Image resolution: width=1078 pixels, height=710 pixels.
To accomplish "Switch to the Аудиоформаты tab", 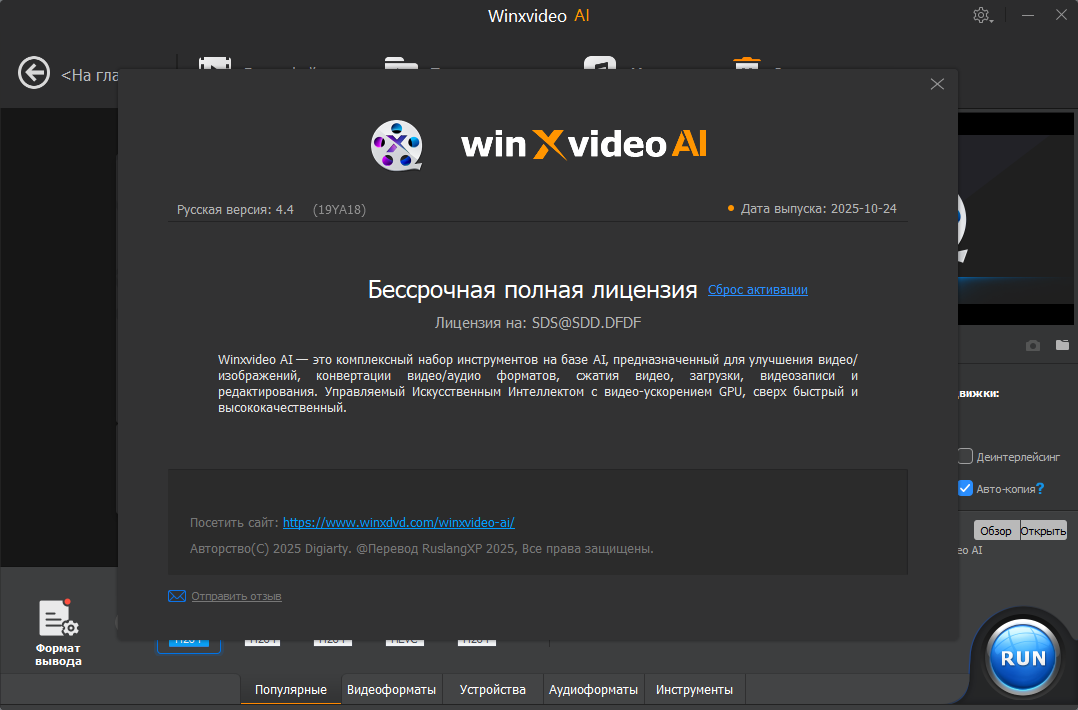I will pyautogui.click(x=593, y=689).
